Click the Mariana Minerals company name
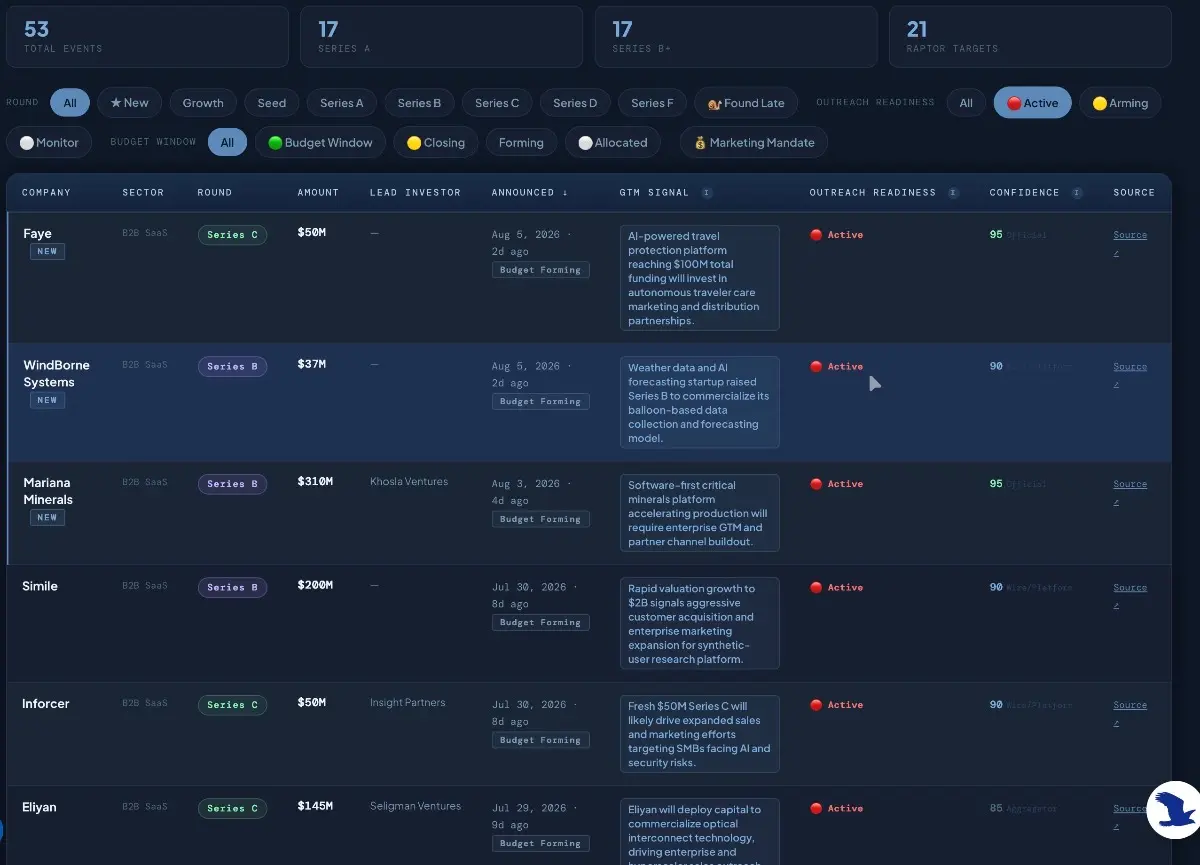Image resolution: width=1200 pixels, height=865 pixels. 48,491
